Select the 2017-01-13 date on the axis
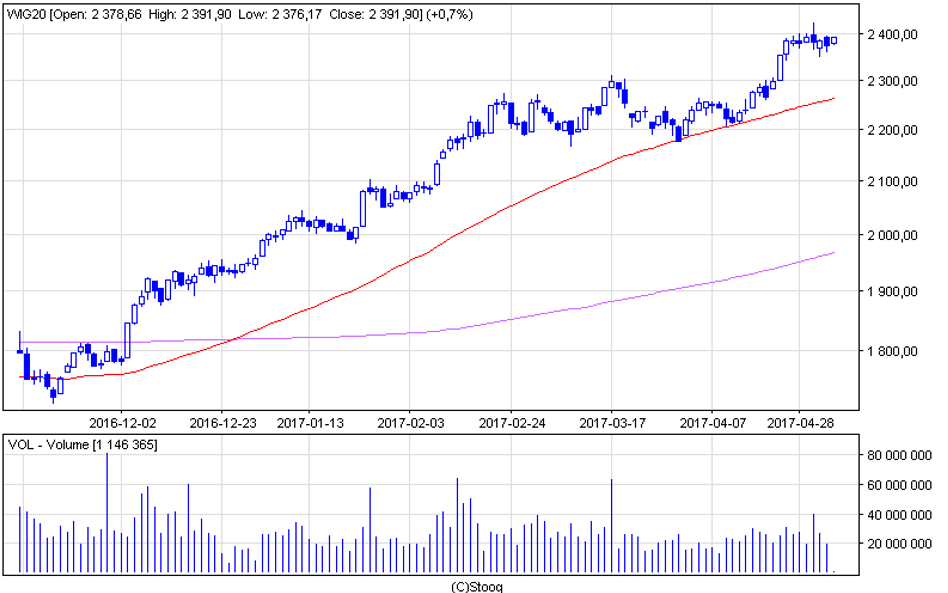The width and height of the screenshot is (948, 593). point(309,422)
